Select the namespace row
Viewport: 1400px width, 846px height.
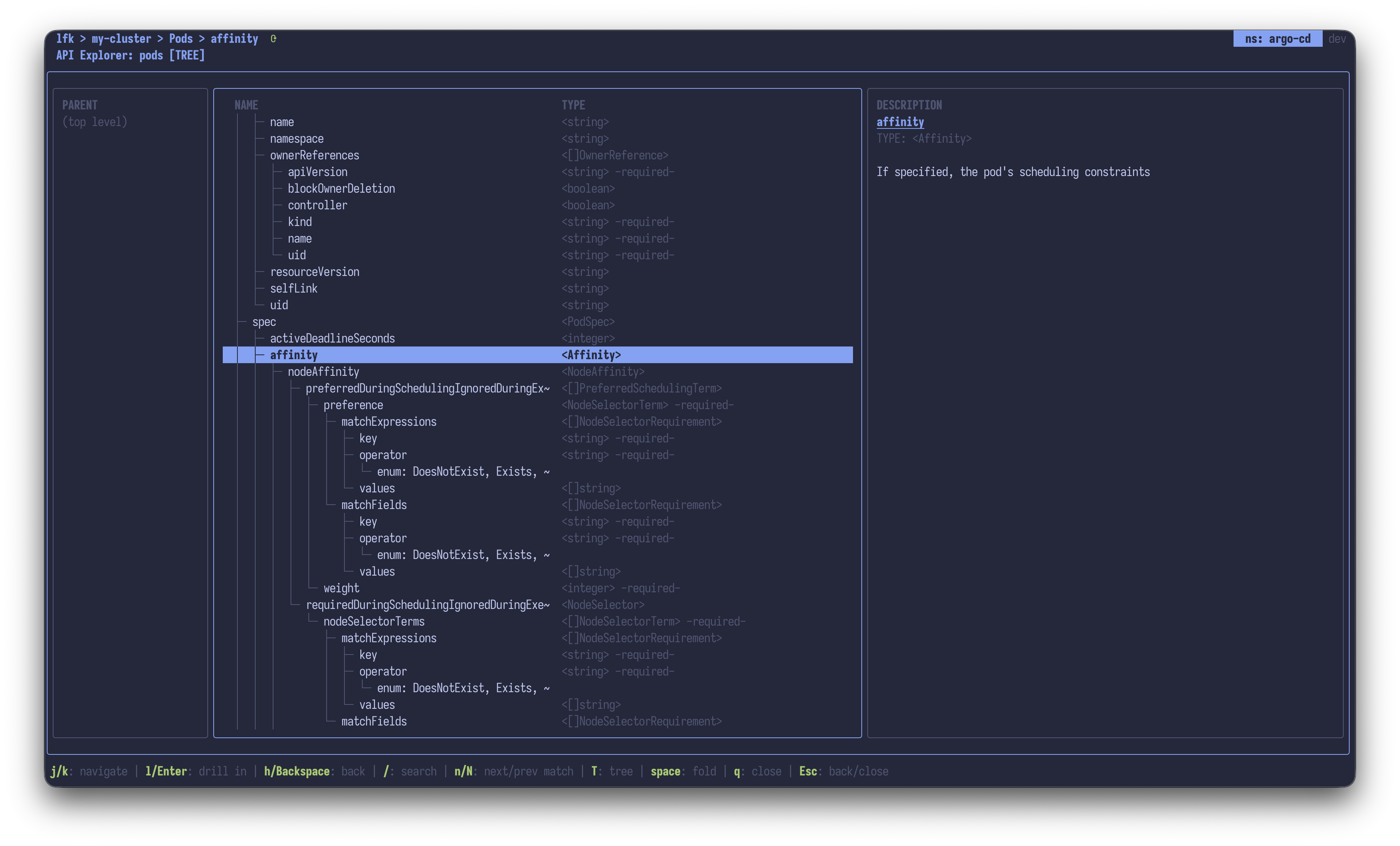click(296, 139)
